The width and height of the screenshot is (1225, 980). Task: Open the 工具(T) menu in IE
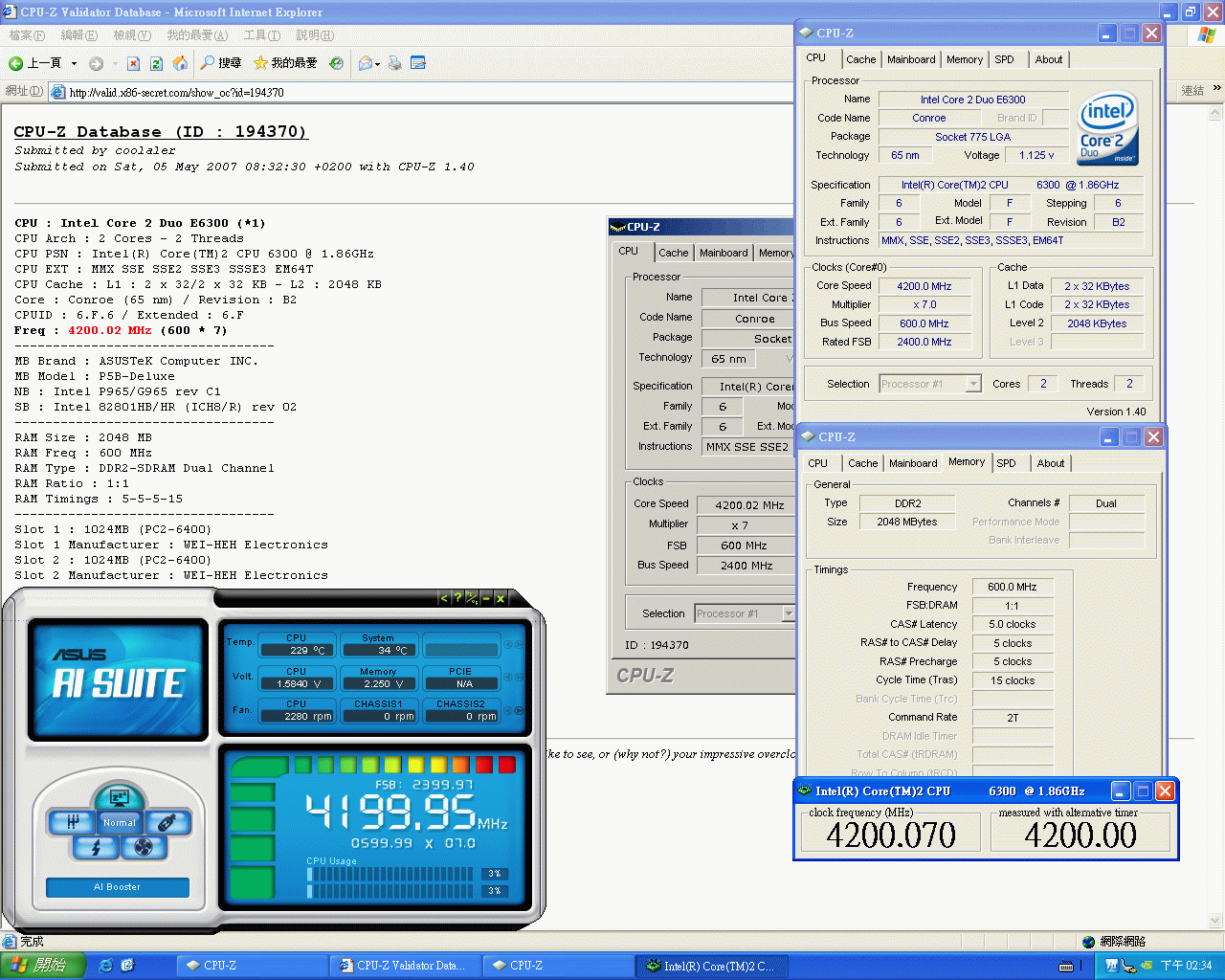coord(261,35)
